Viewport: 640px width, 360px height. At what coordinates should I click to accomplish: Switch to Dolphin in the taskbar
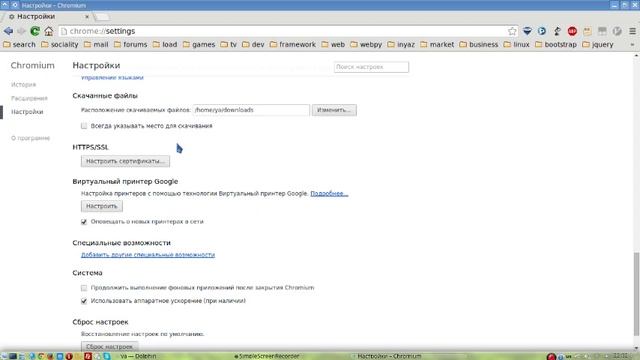pos(138,356)
